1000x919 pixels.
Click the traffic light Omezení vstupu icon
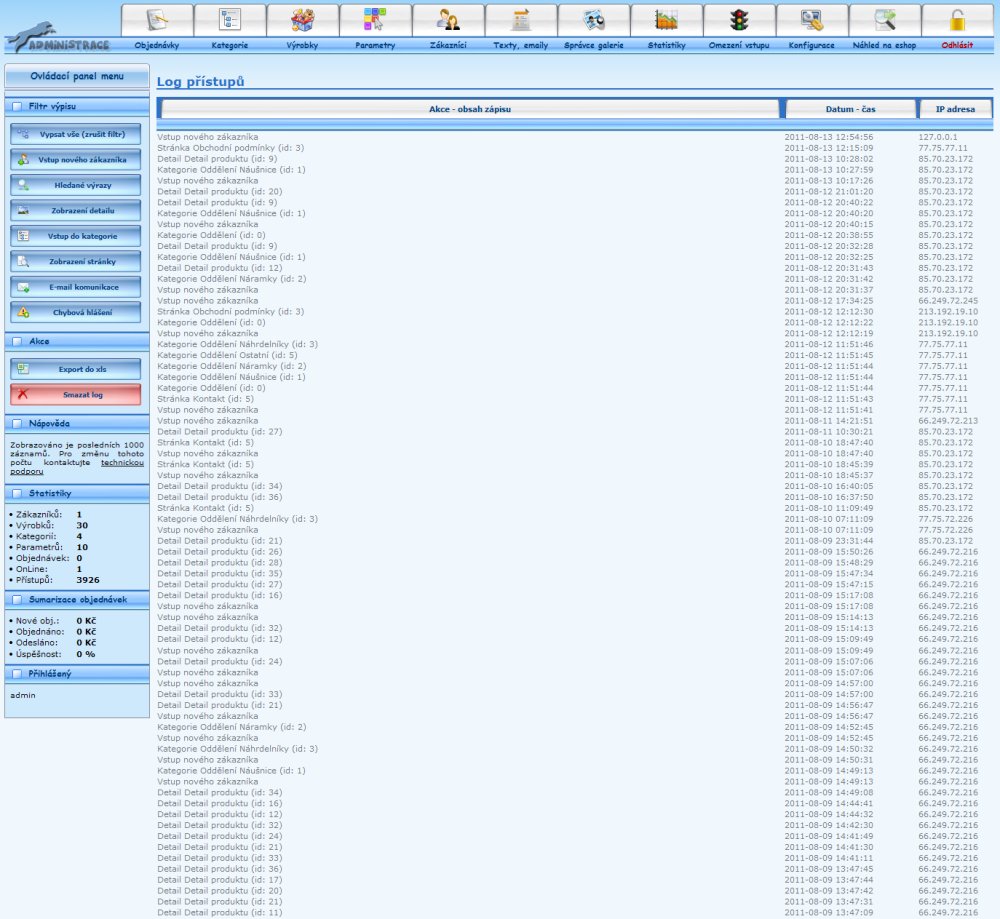(740, 20)
